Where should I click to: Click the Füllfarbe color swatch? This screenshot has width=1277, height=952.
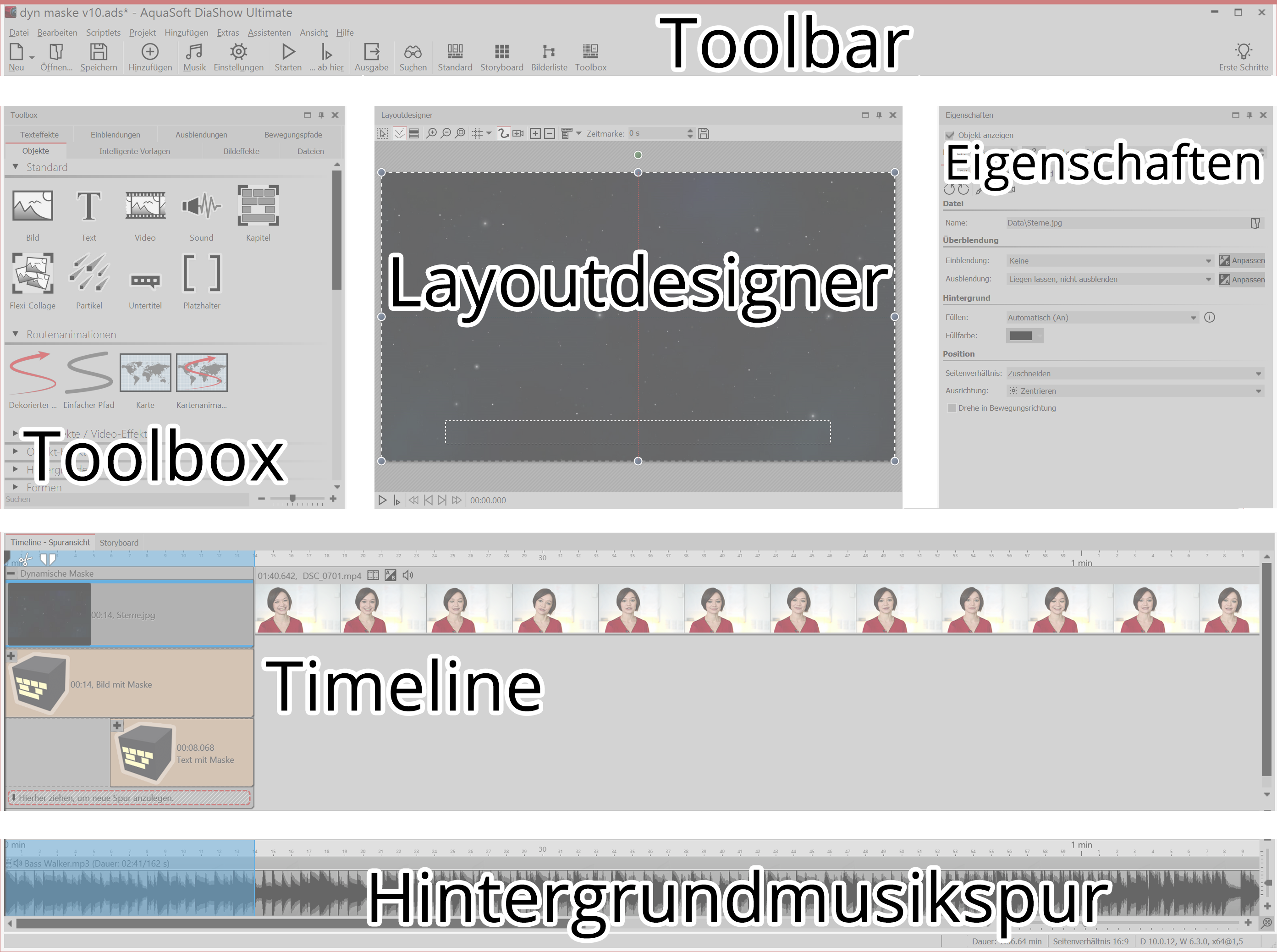pyautogui.click(x=1023, y=336)
